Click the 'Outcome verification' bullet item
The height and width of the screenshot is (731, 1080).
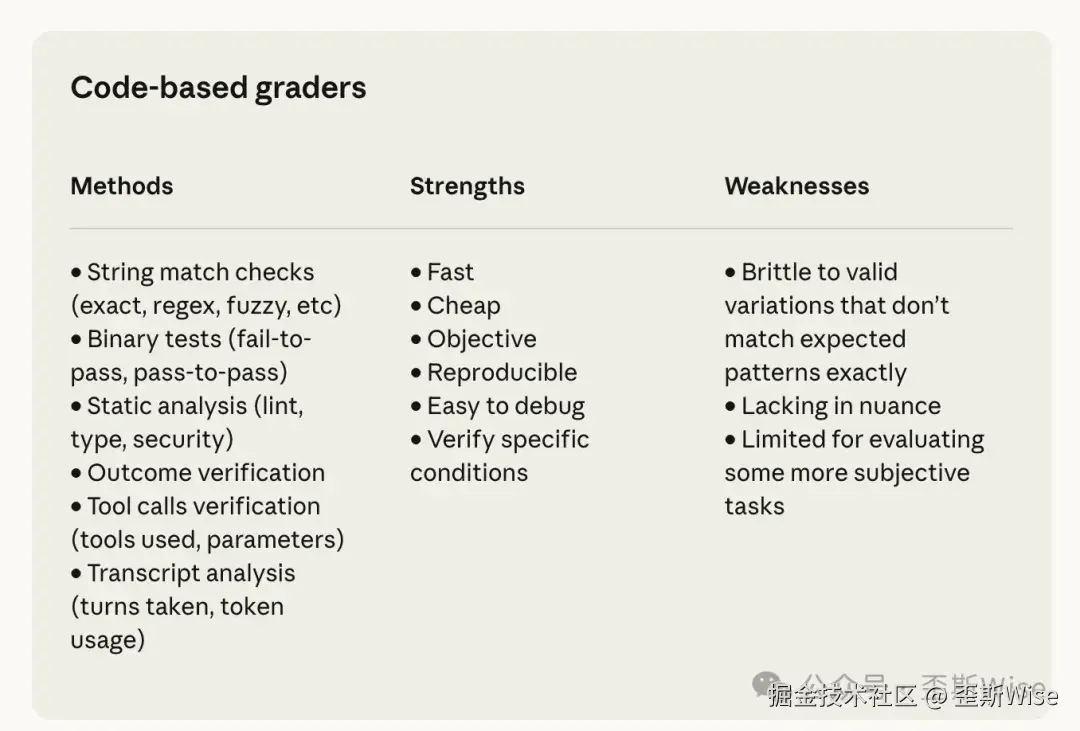198,473
